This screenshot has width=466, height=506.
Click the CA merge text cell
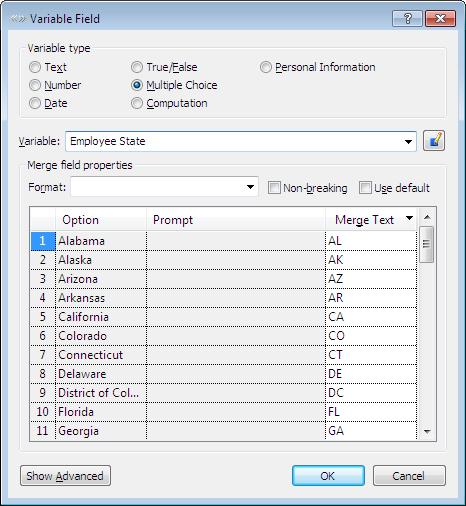[371, 317]
